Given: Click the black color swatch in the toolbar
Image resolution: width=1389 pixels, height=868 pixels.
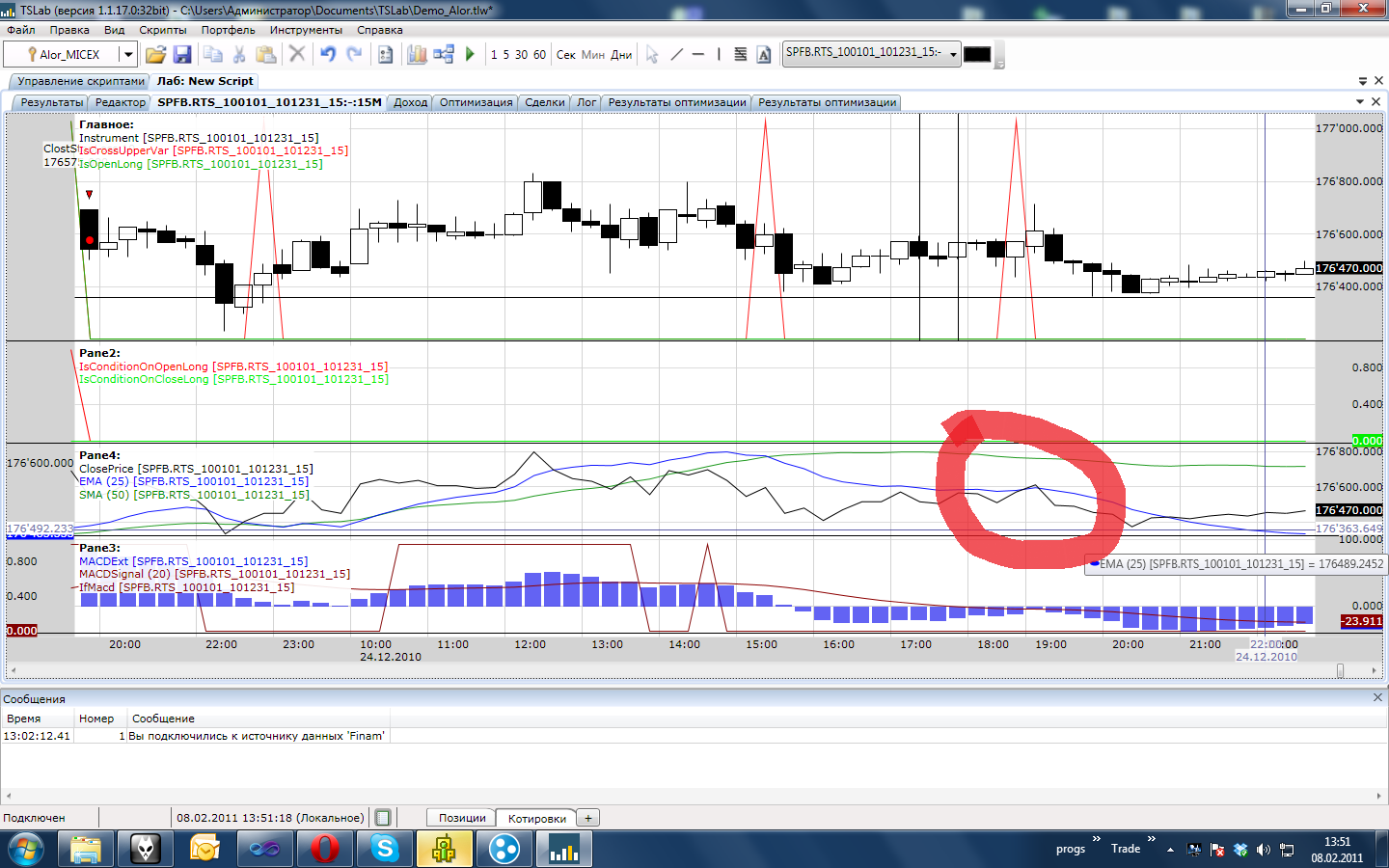Looking at the screenshot, I should click(x=977, y=54).
